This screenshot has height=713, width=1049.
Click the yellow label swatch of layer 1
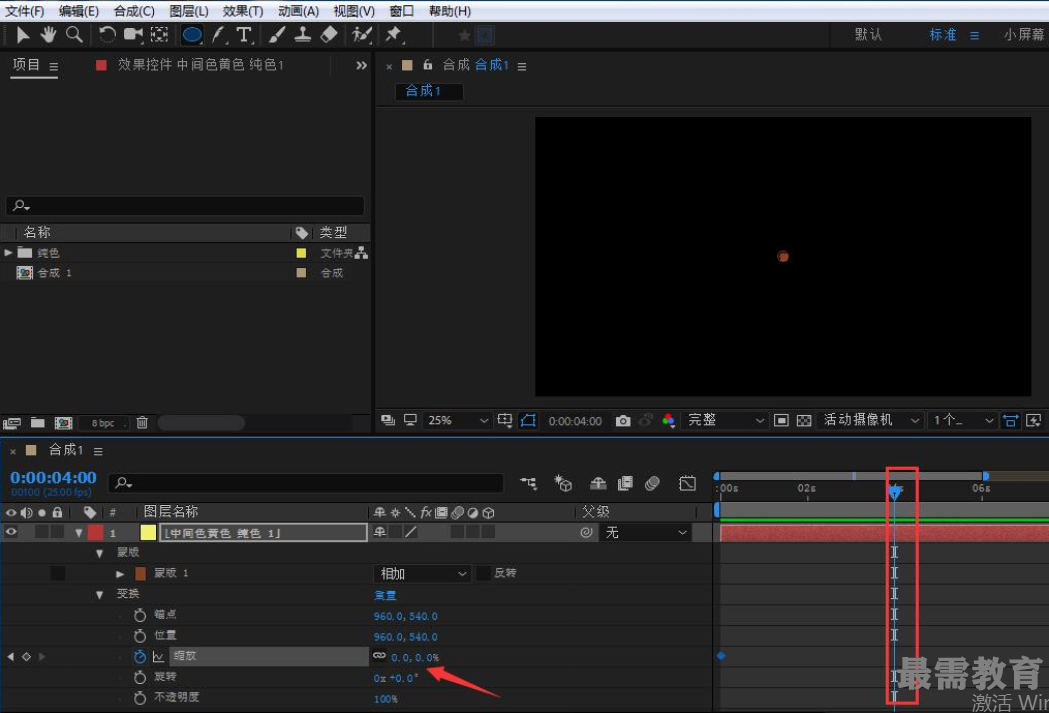coord(148,532)
